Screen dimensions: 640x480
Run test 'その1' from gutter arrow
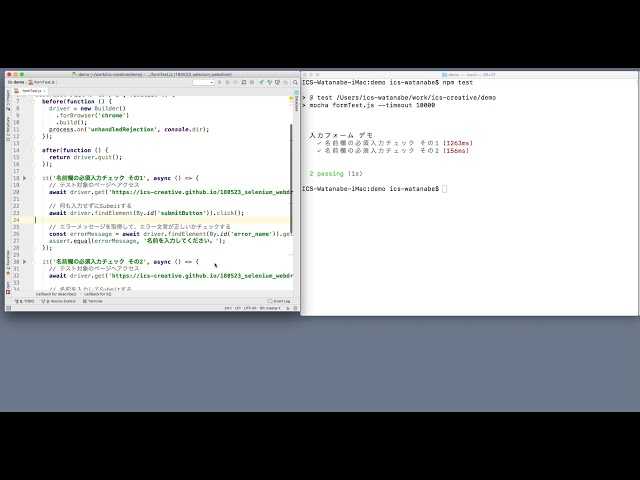tap(24, 178)
